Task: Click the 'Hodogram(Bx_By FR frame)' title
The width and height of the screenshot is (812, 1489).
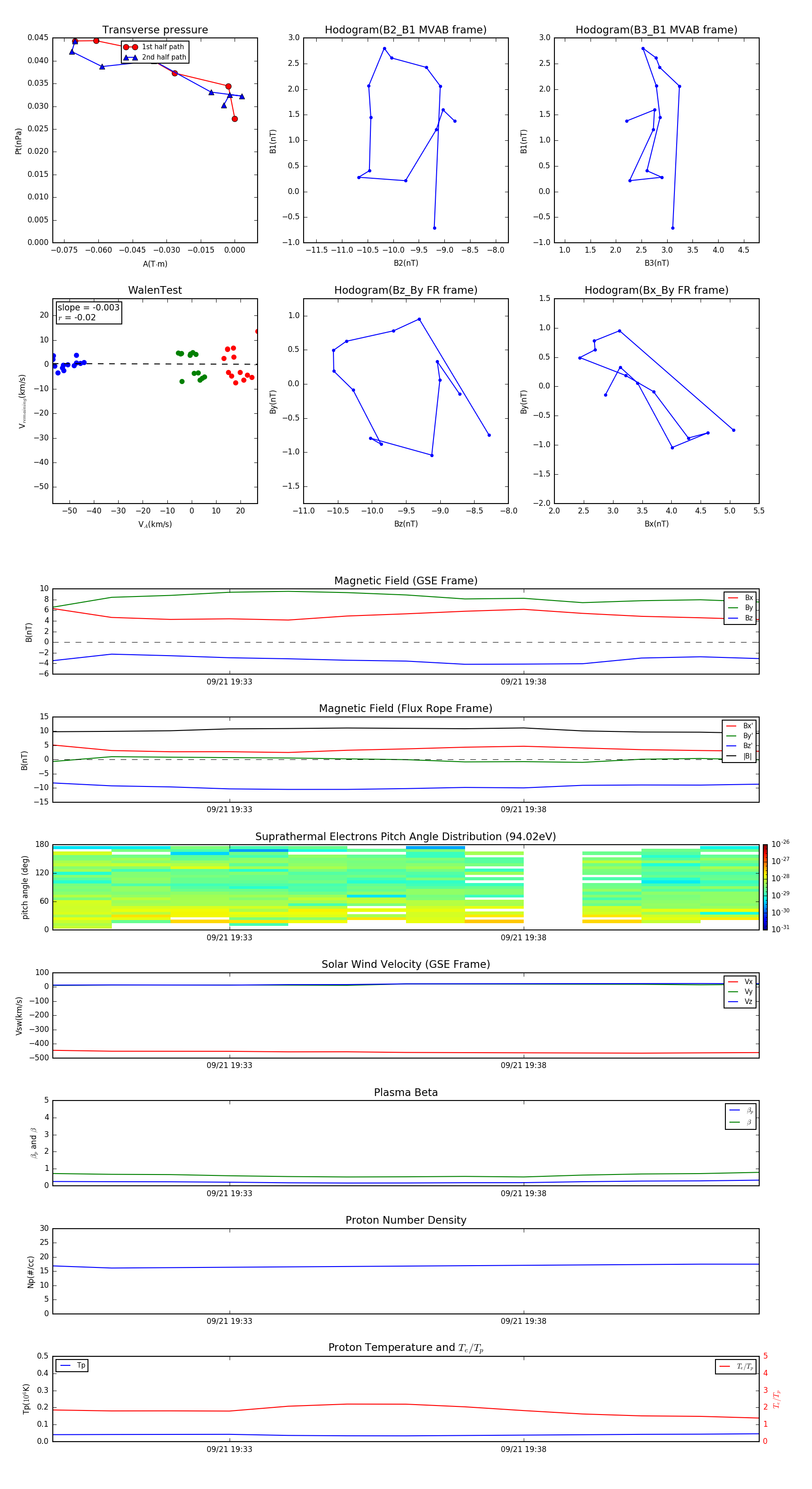Action: 656,290
